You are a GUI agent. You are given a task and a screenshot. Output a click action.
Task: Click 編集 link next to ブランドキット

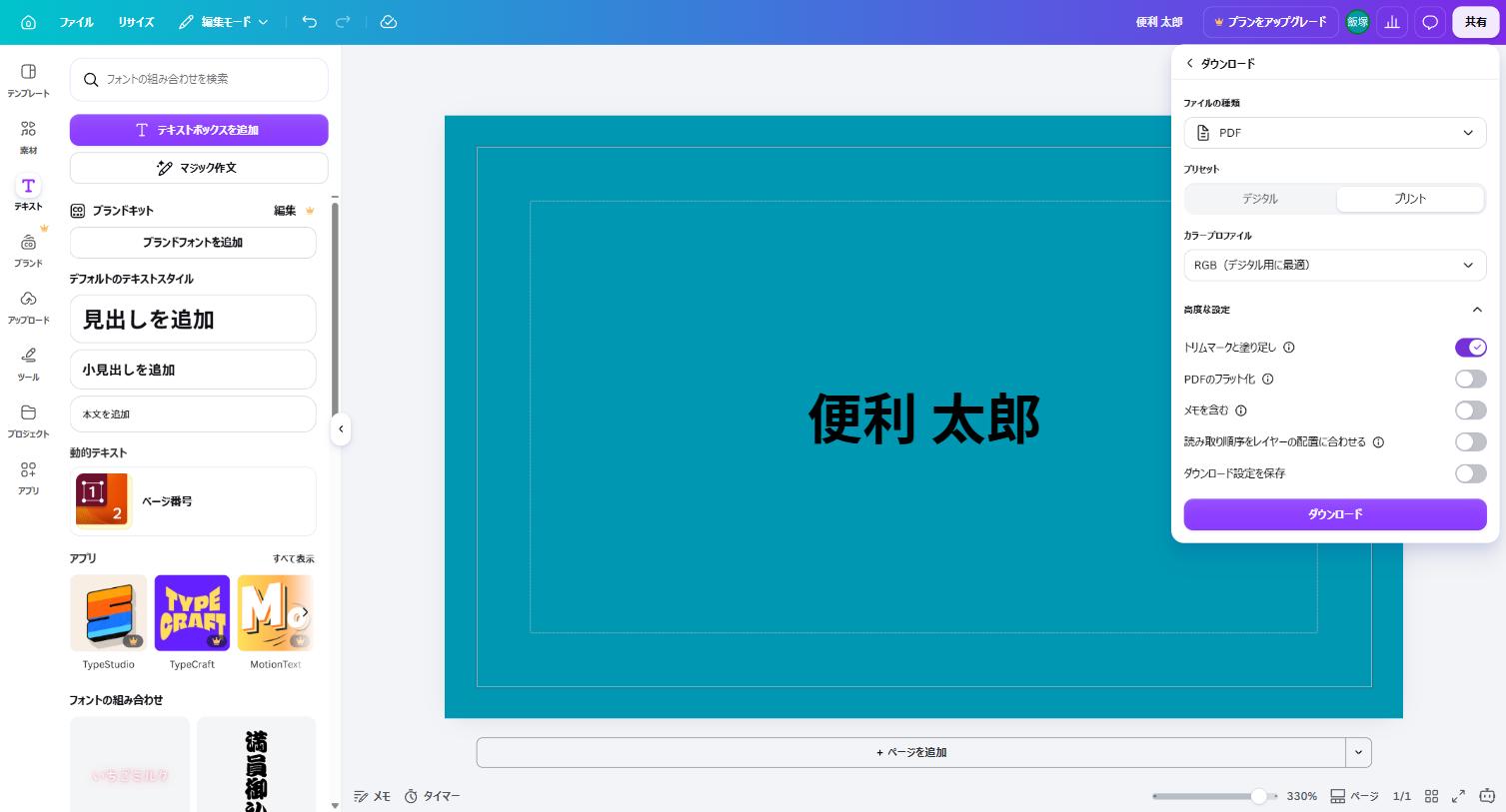click(x=285, y=211)
